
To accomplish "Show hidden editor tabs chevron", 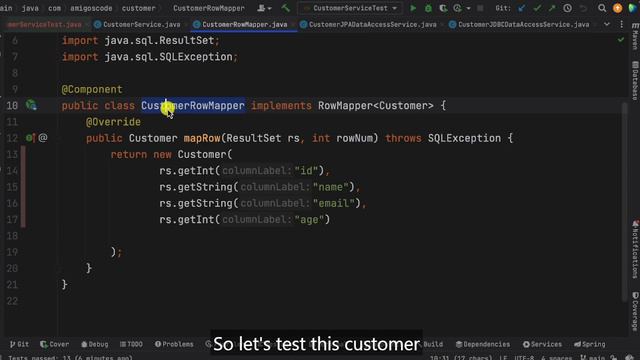I will pyautogui.click(x=607, y=24).
